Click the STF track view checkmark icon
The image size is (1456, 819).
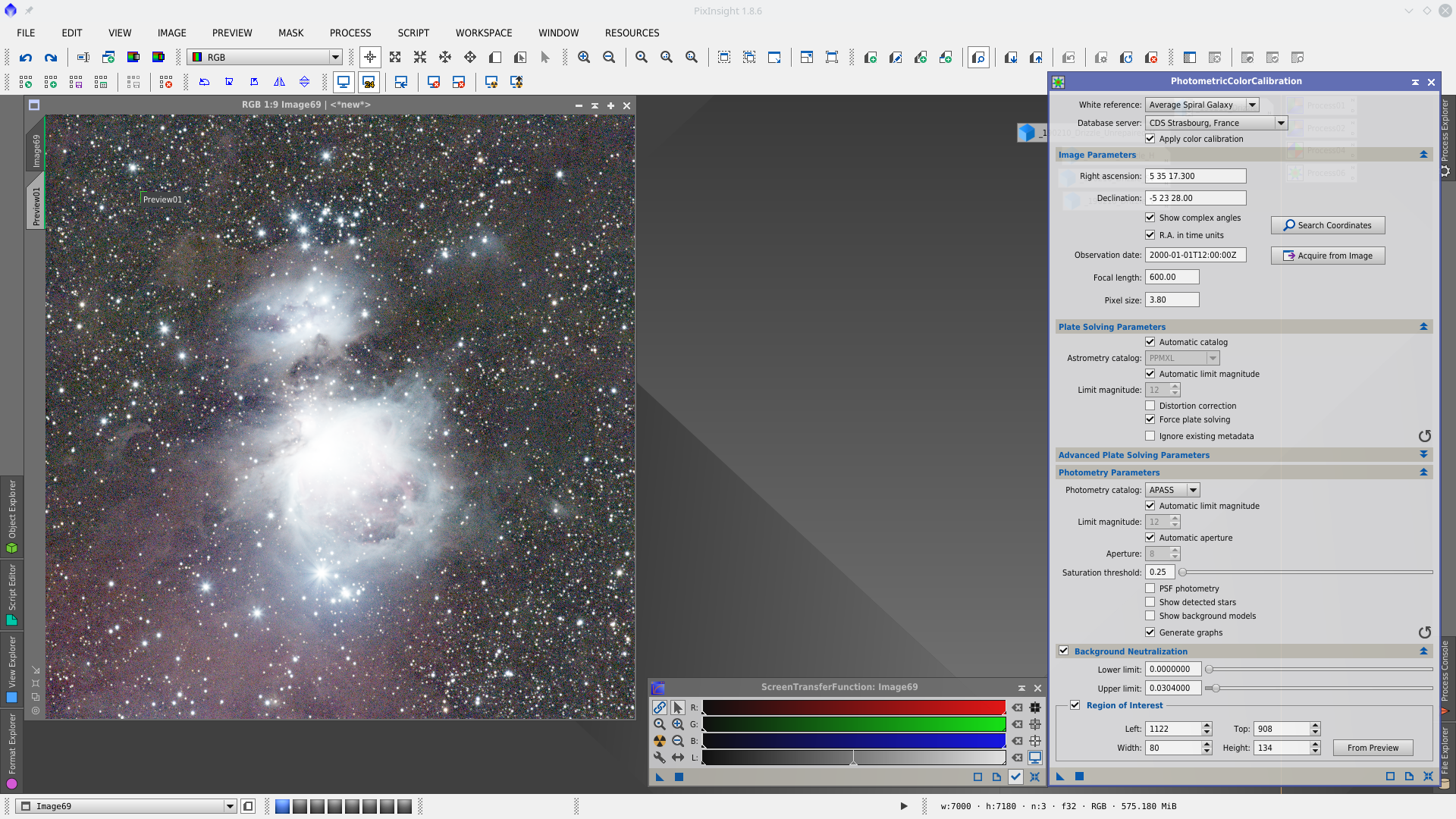tap(1015, 777)
